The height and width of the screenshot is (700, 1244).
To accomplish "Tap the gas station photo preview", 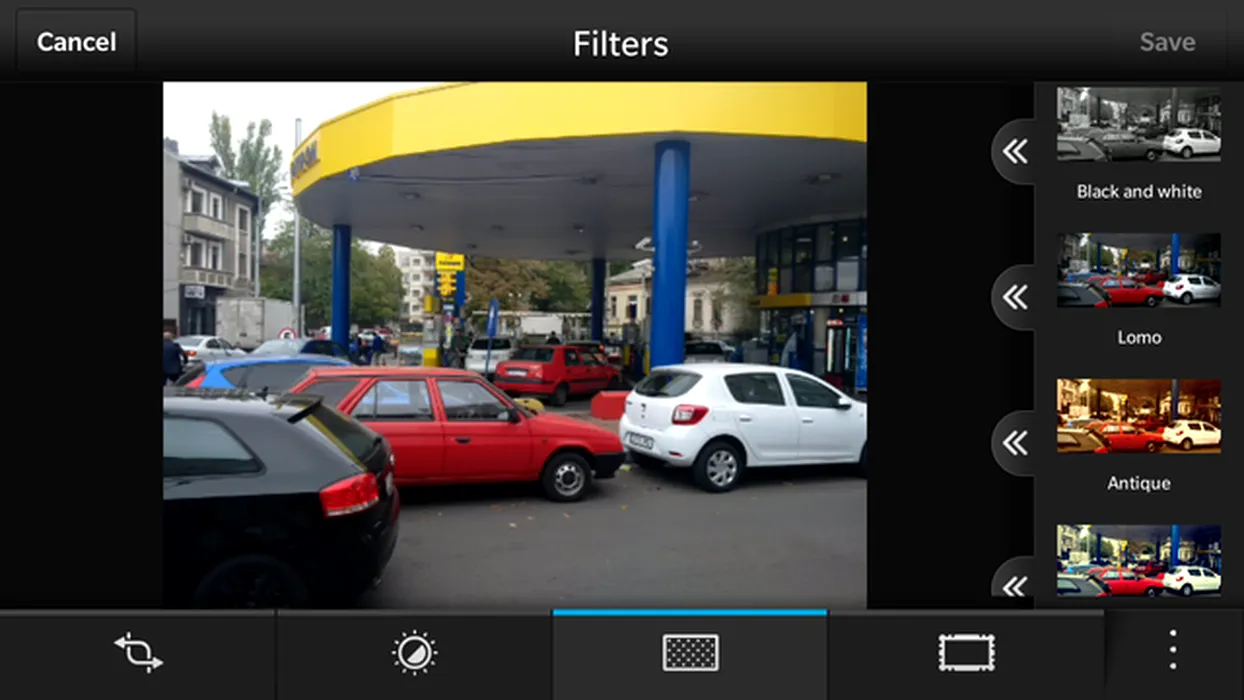I will (514, 345).
